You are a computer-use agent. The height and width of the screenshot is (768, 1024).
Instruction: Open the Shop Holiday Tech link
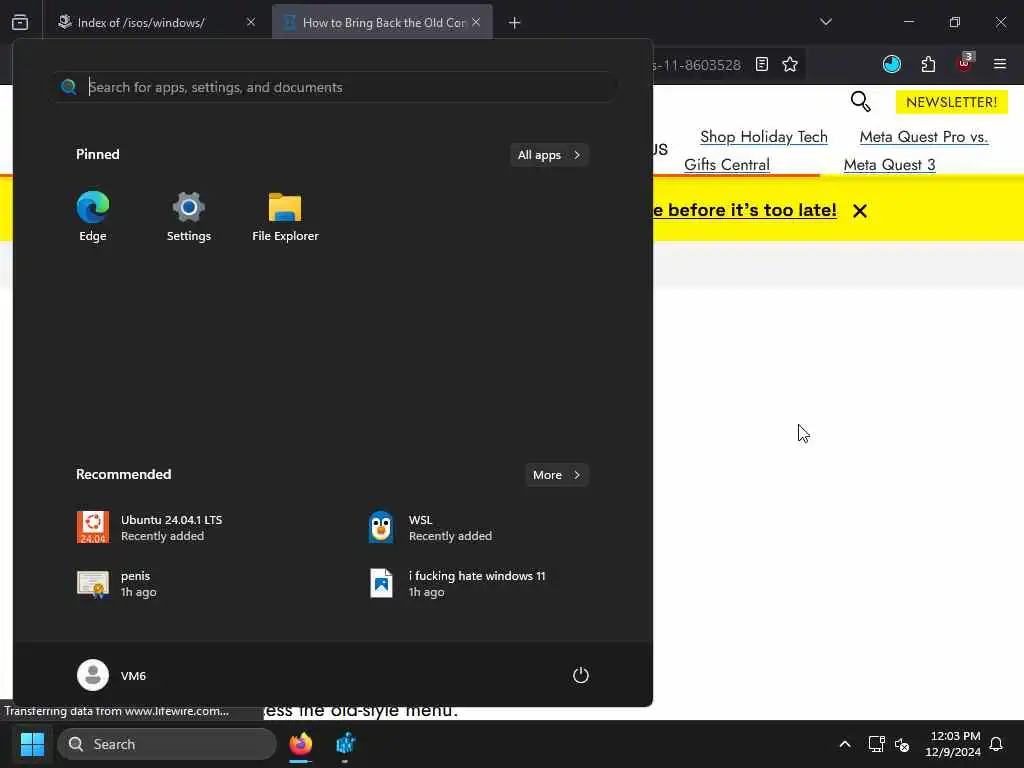(763, 136)
